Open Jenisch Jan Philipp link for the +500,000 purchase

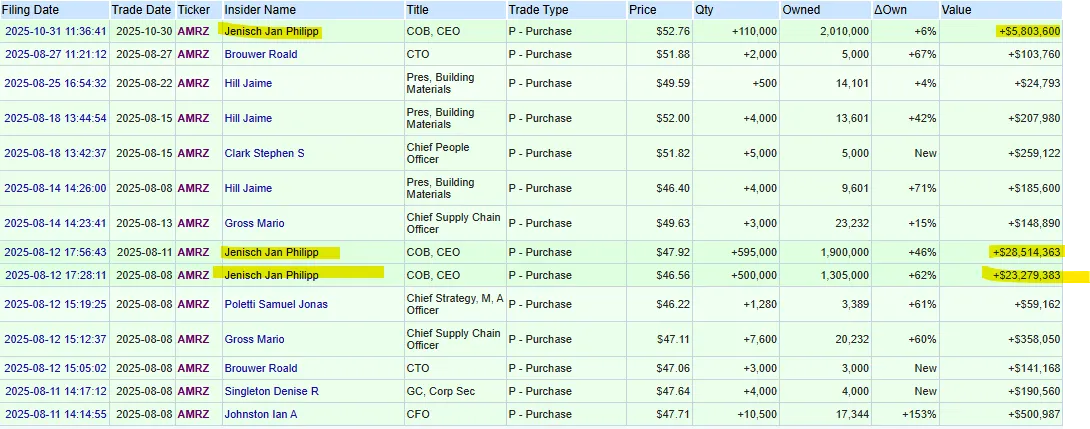(x=271, y=275)
